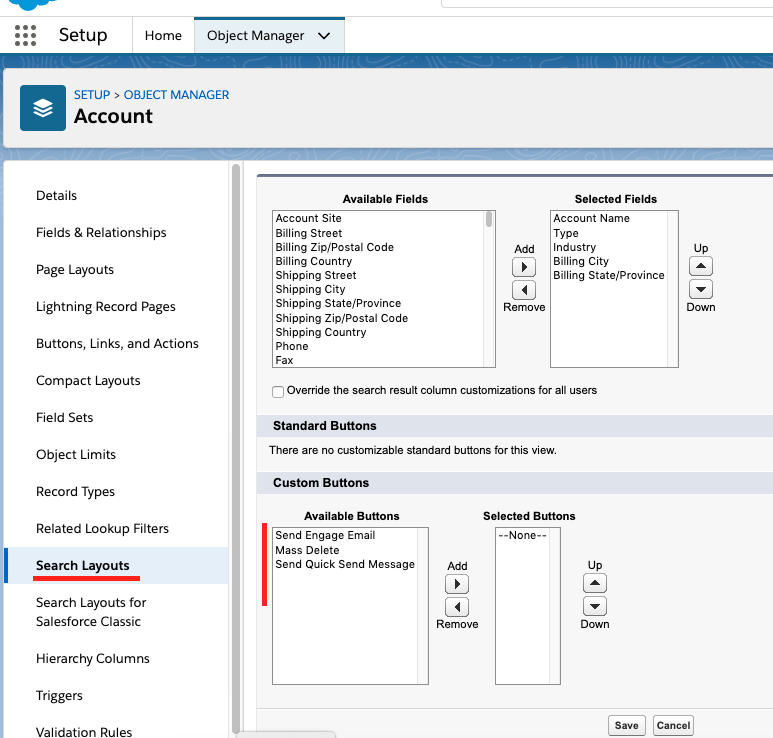Select Industry in Selected Fields
The width and height of the screenshot is (773, 738).
pyautogui.click(x=574, y=247)
